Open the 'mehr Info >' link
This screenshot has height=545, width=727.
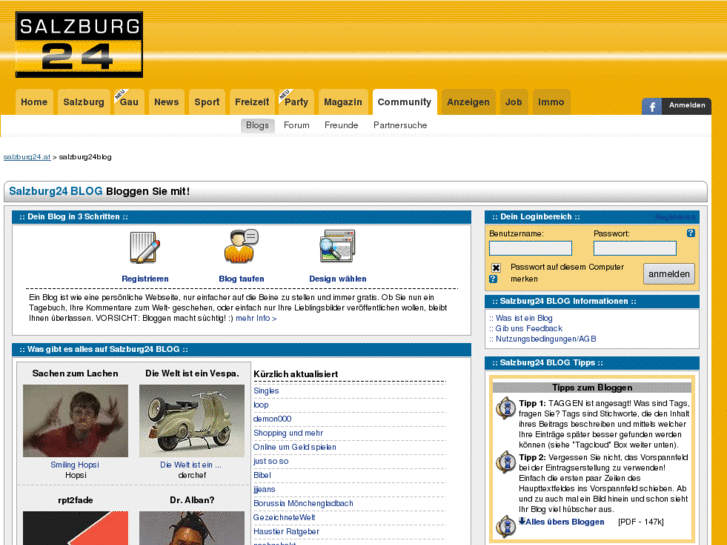tap(256, 318)
